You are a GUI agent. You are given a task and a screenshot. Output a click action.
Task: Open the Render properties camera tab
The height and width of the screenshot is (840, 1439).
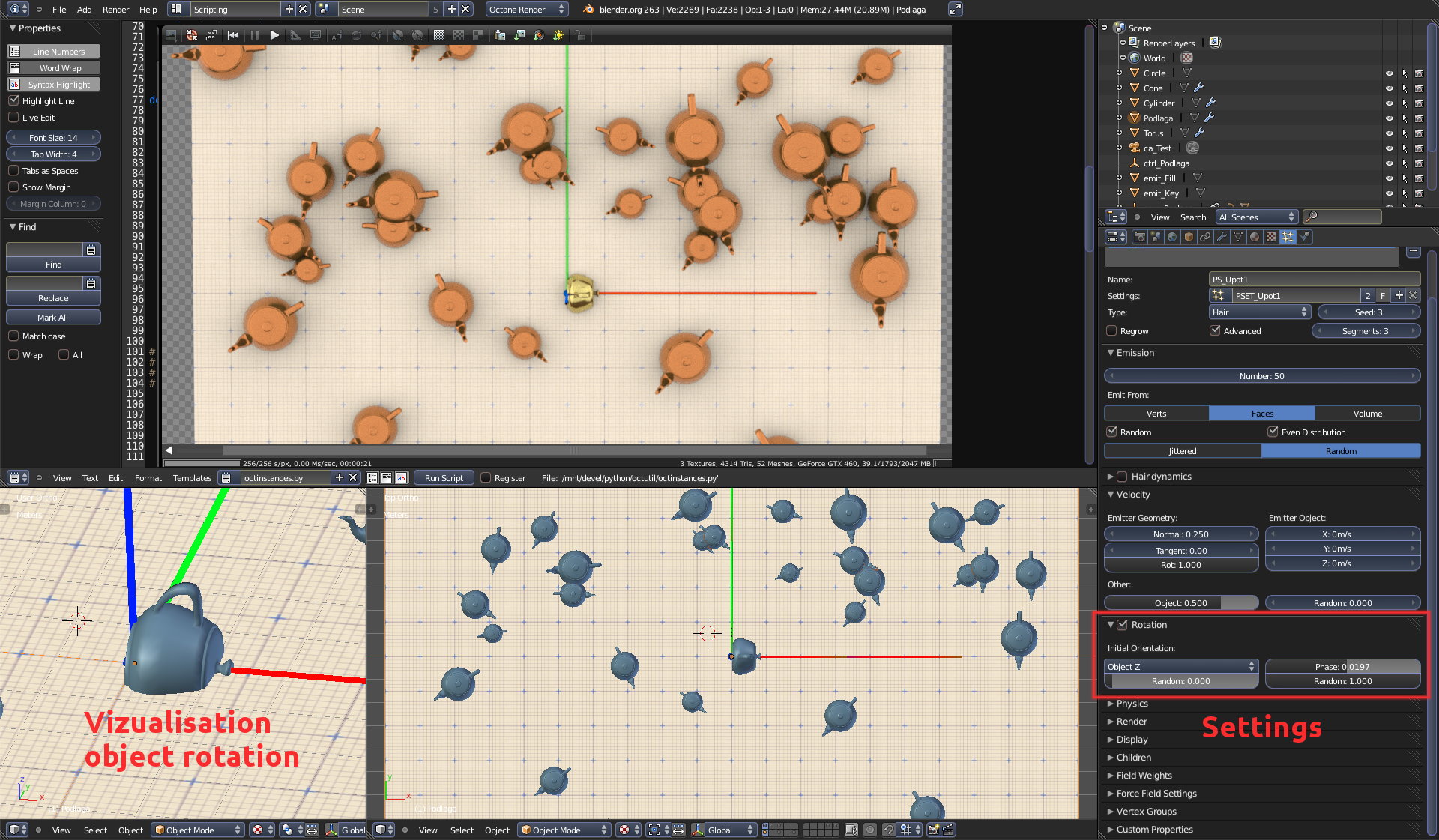(x=1140, y=237)
